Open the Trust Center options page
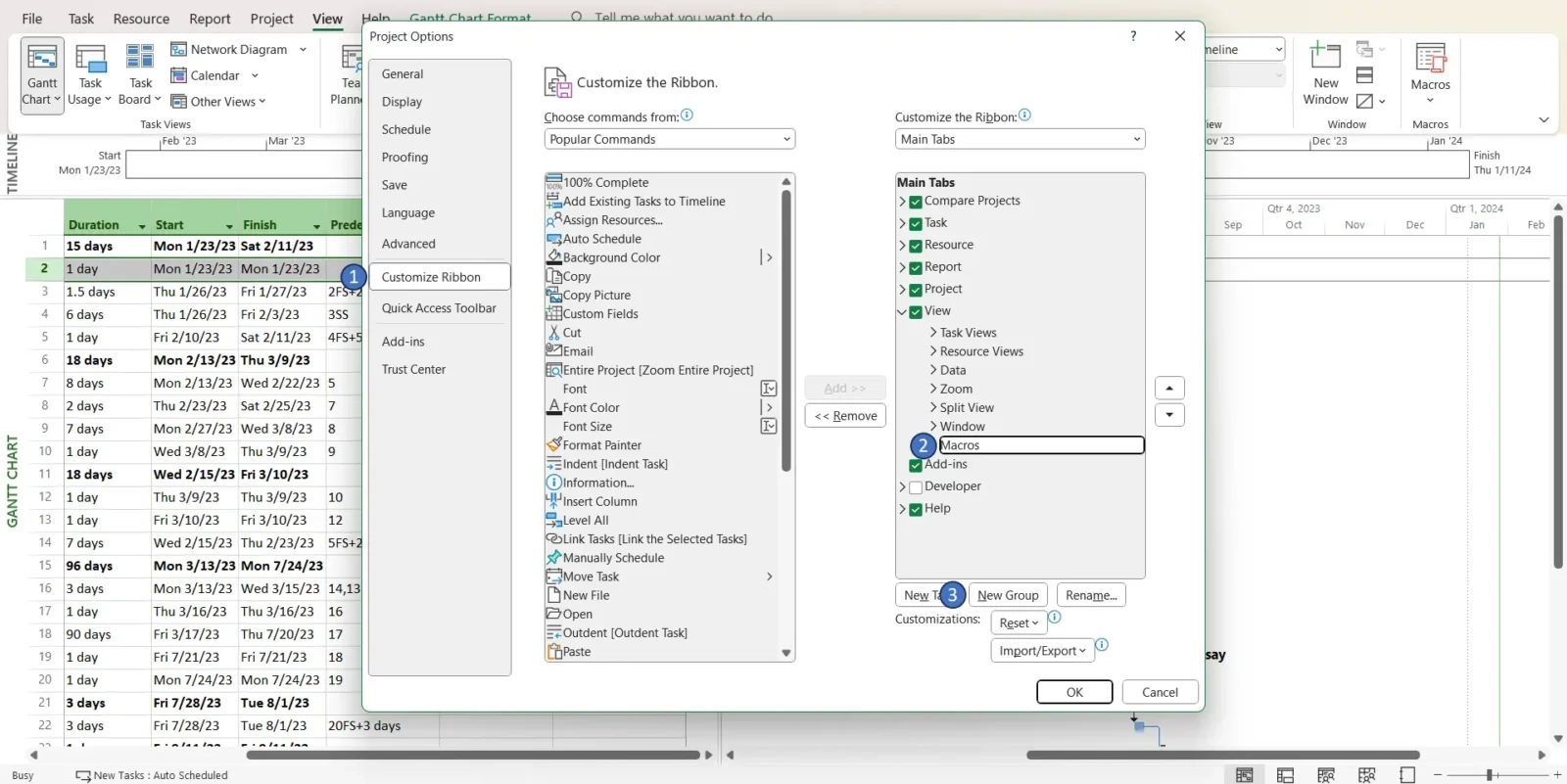1567x784 pixels. point(413,370)
